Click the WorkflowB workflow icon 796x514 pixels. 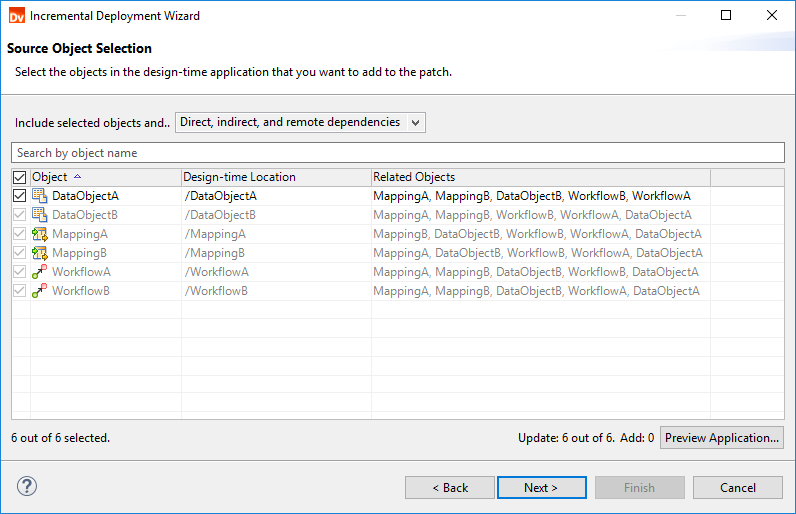click(40, 291)
